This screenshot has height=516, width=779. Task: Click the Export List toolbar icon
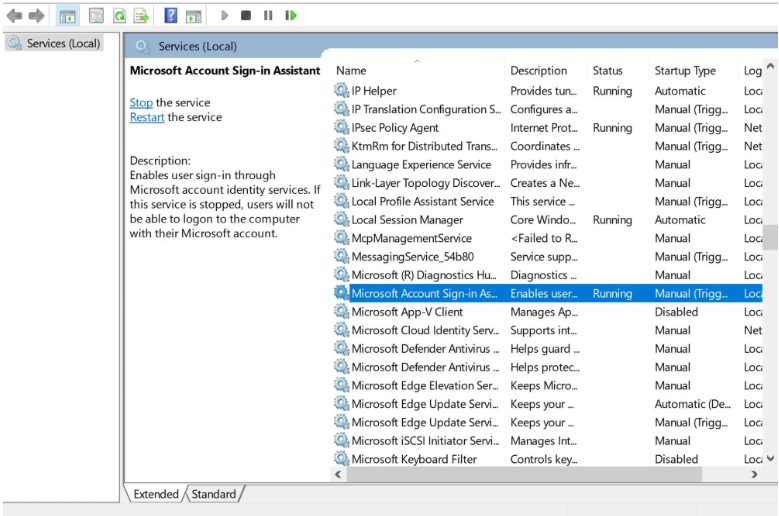[142, 16]
